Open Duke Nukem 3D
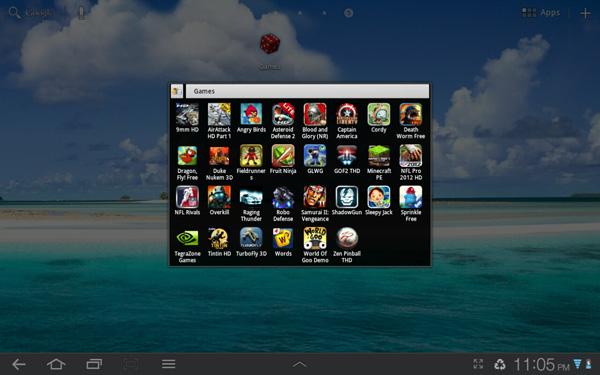This screenshot has width=600, height=375. tap(219, 162)
